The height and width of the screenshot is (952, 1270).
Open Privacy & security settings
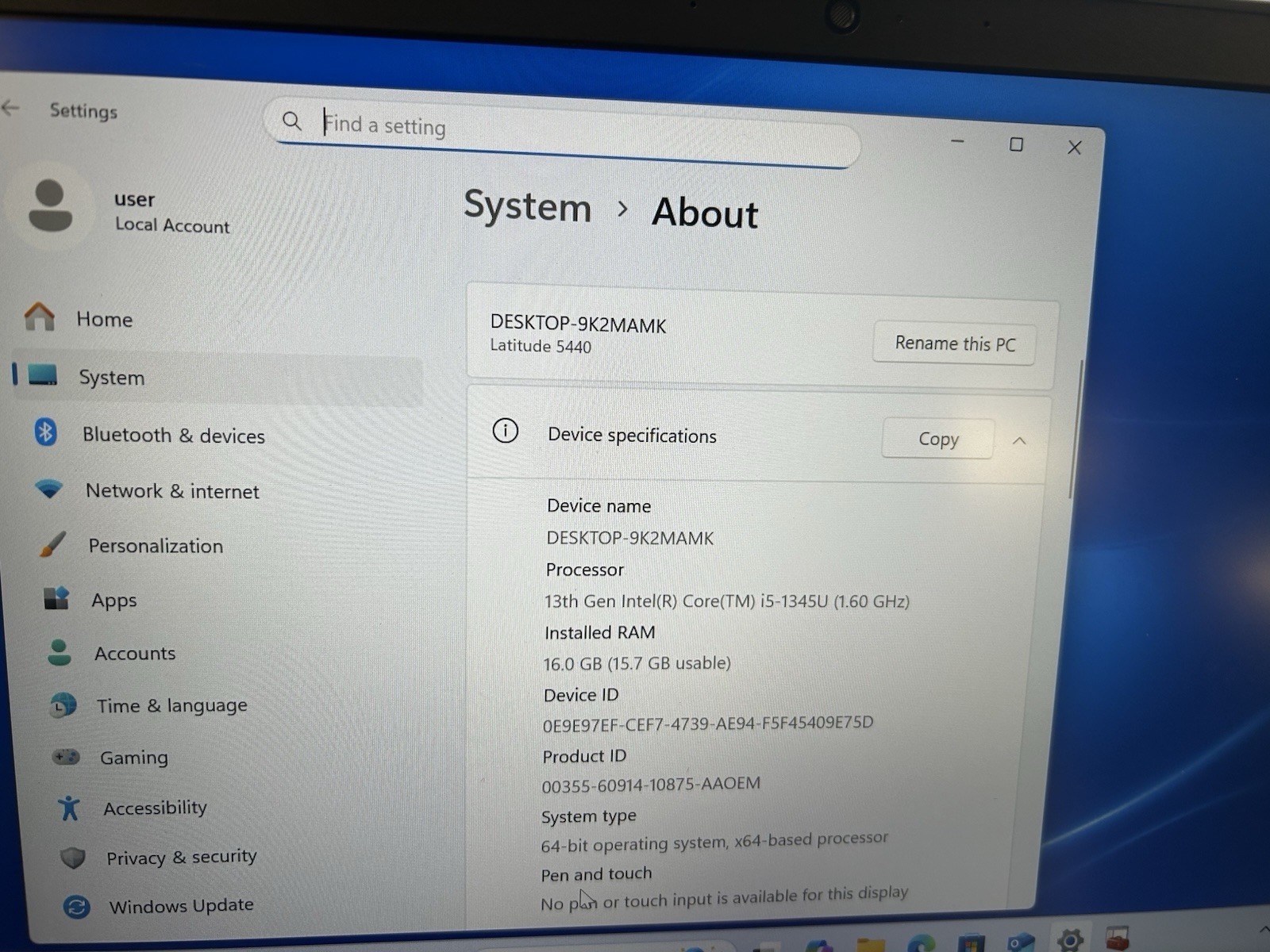click(x=182, y=857)
